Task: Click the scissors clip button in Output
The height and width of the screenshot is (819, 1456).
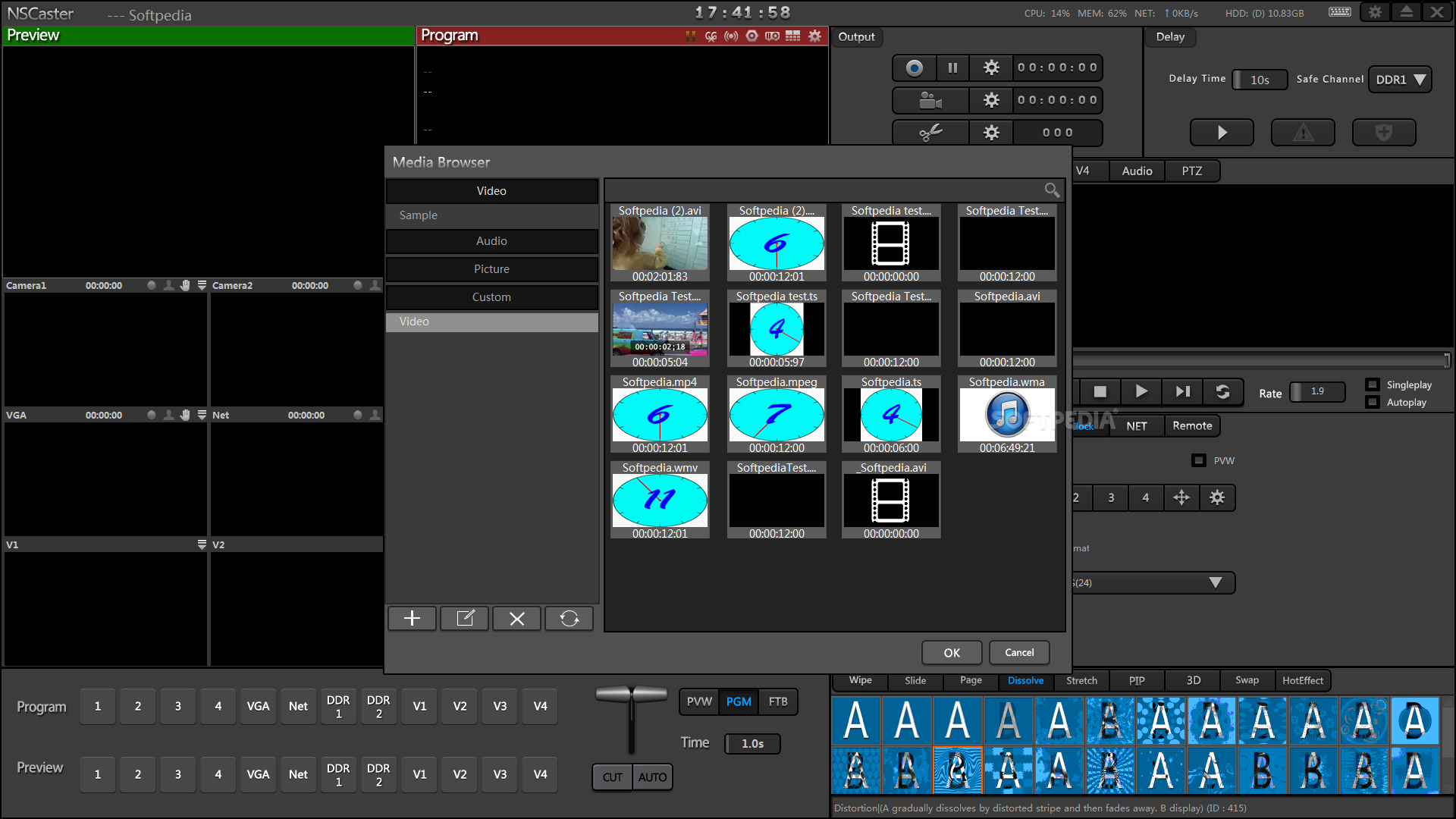Action: (x=930, y=133)
